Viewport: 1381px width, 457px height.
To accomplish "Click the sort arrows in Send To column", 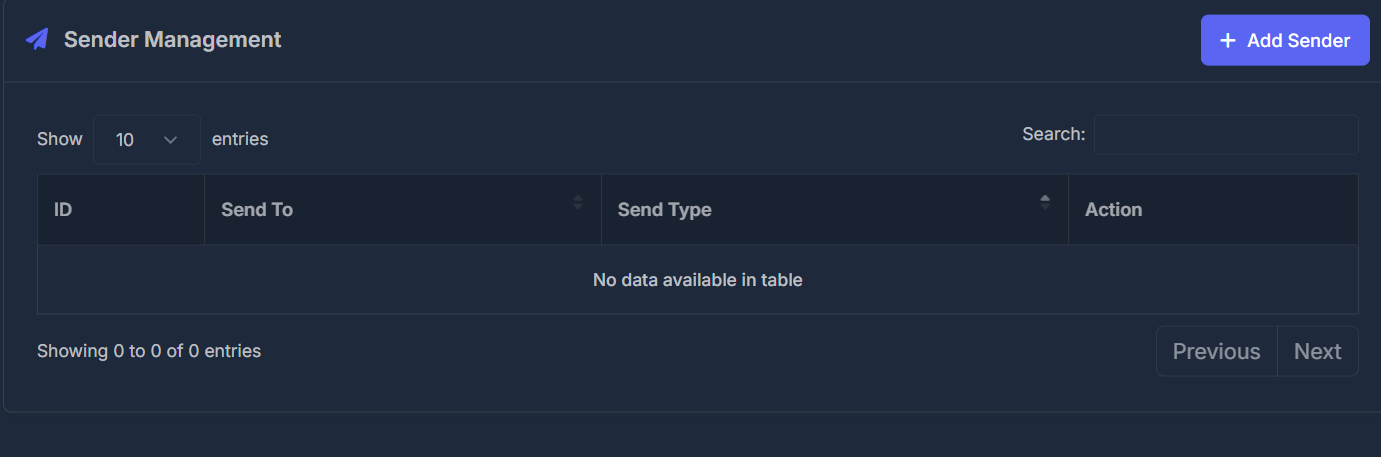I will pyautogui.click(x=577, y=202).
